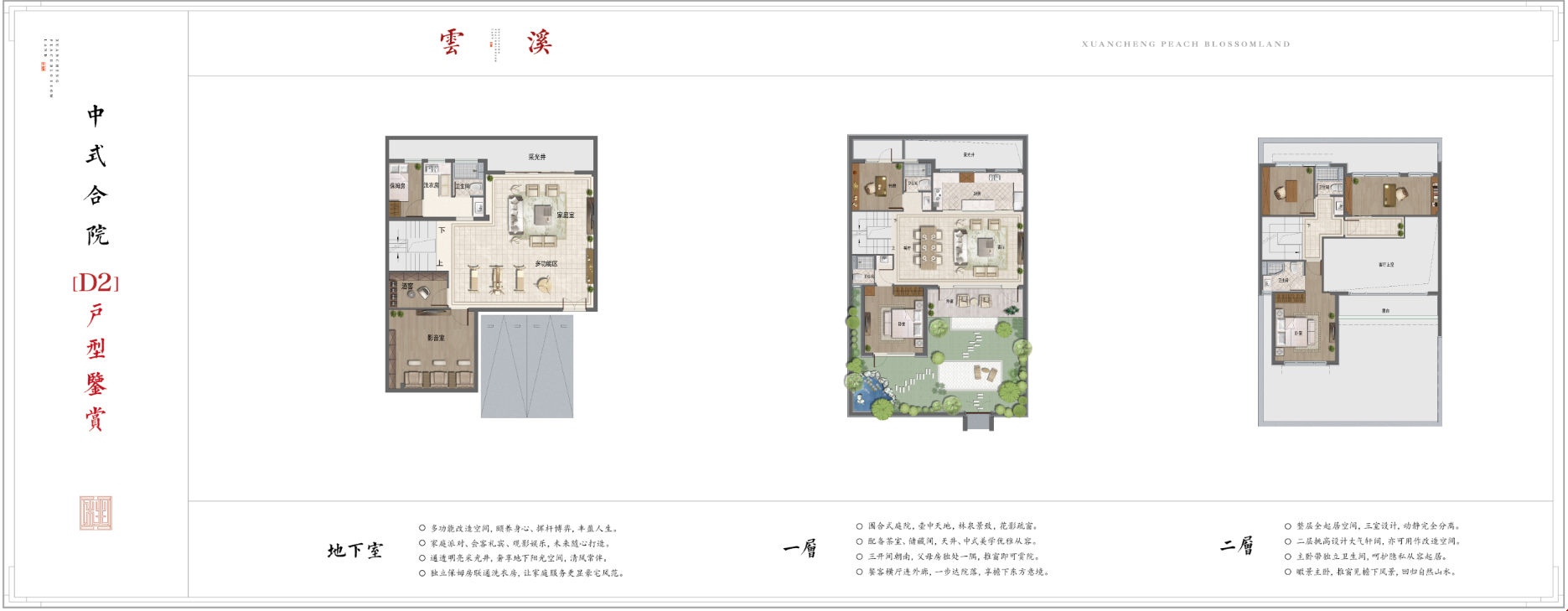Click the red 户型鑒賞 vertical text
1568x611 pixels.
tap(96, 367)
